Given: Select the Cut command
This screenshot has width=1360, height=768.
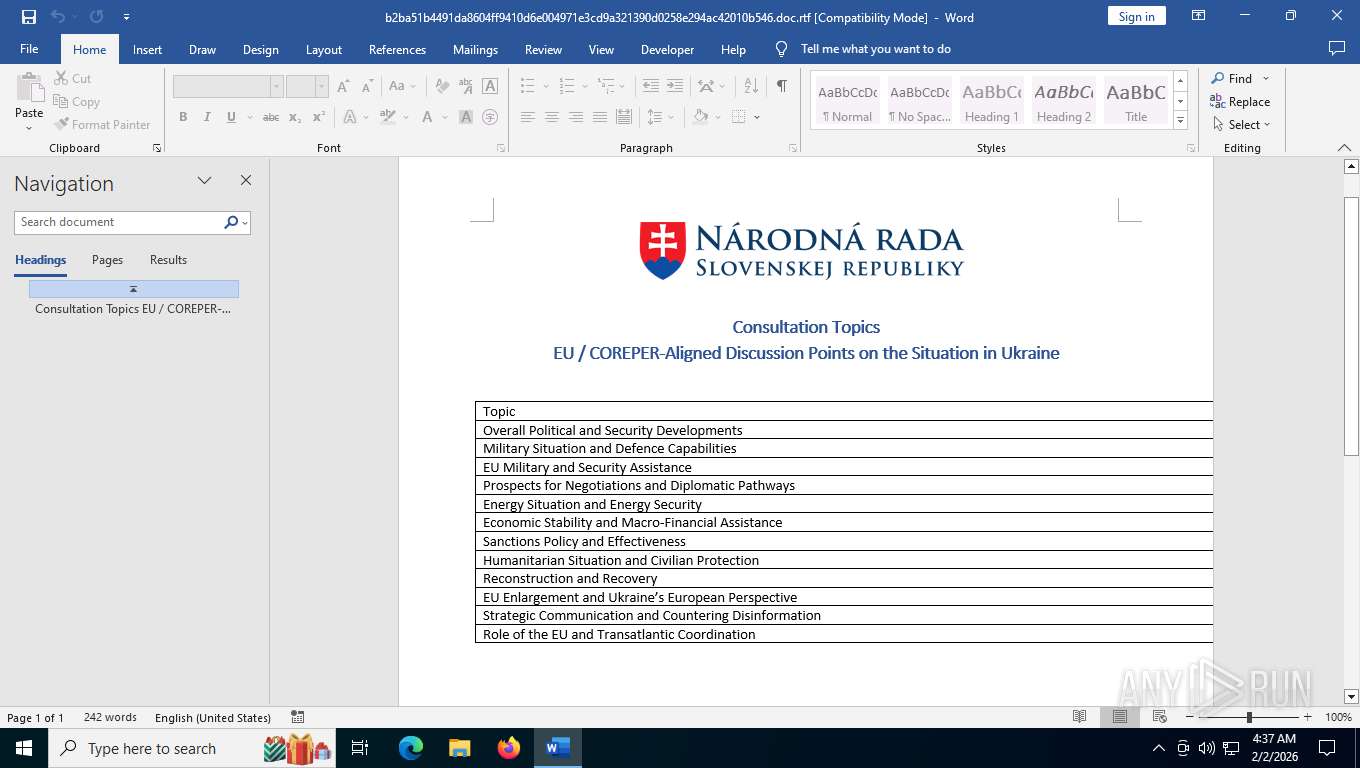Looking at the screenshot, I should [x=72, y=78].
